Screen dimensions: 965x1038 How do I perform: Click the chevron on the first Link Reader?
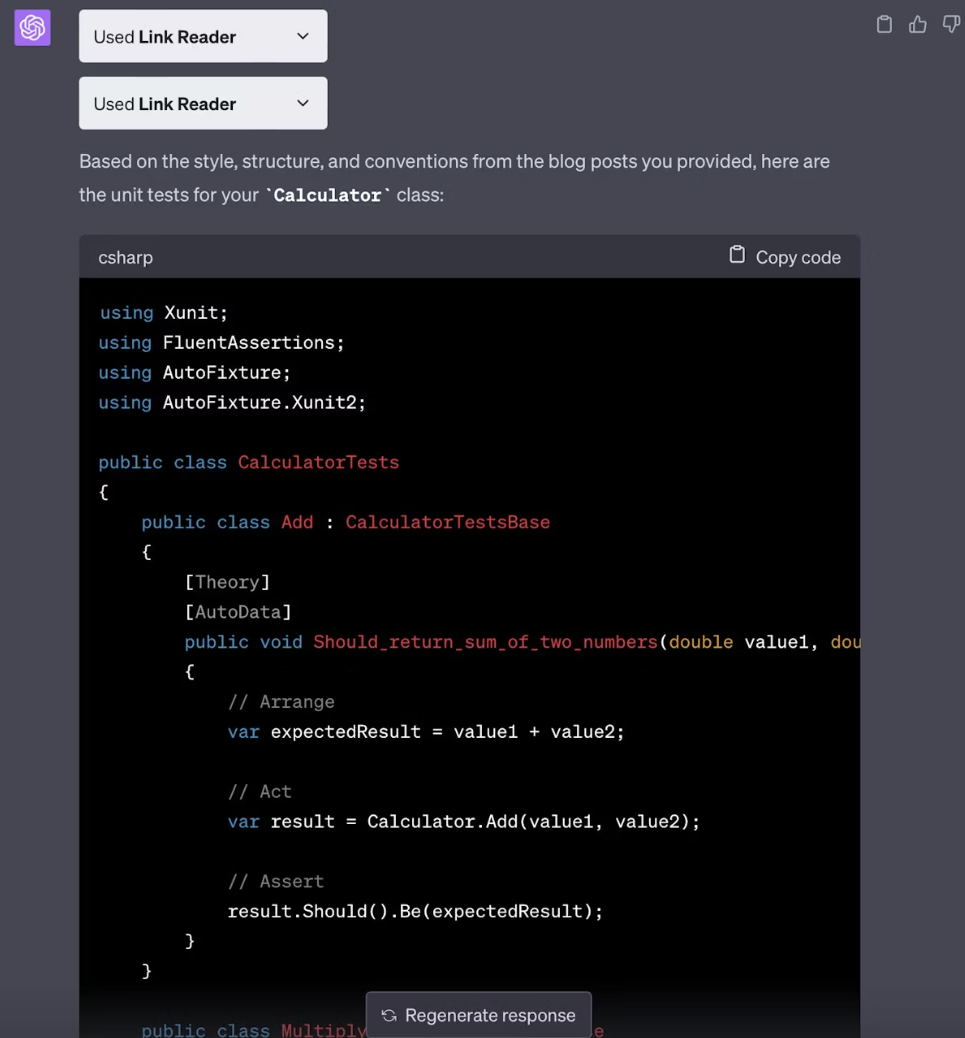click(x=303, y=35)
